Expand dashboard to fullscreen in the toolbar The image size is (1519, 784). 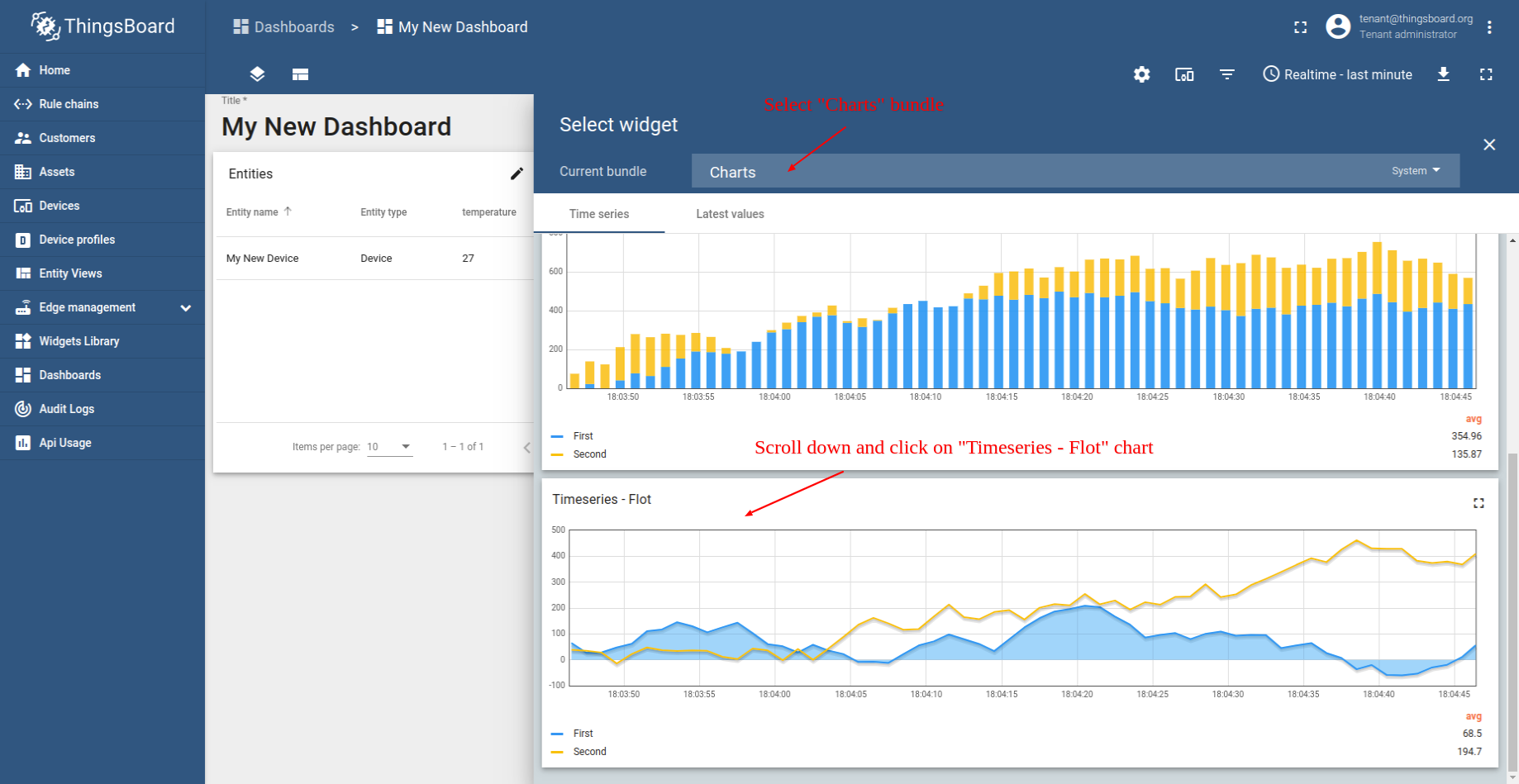pyautogui.click(x=1486, y=74)
